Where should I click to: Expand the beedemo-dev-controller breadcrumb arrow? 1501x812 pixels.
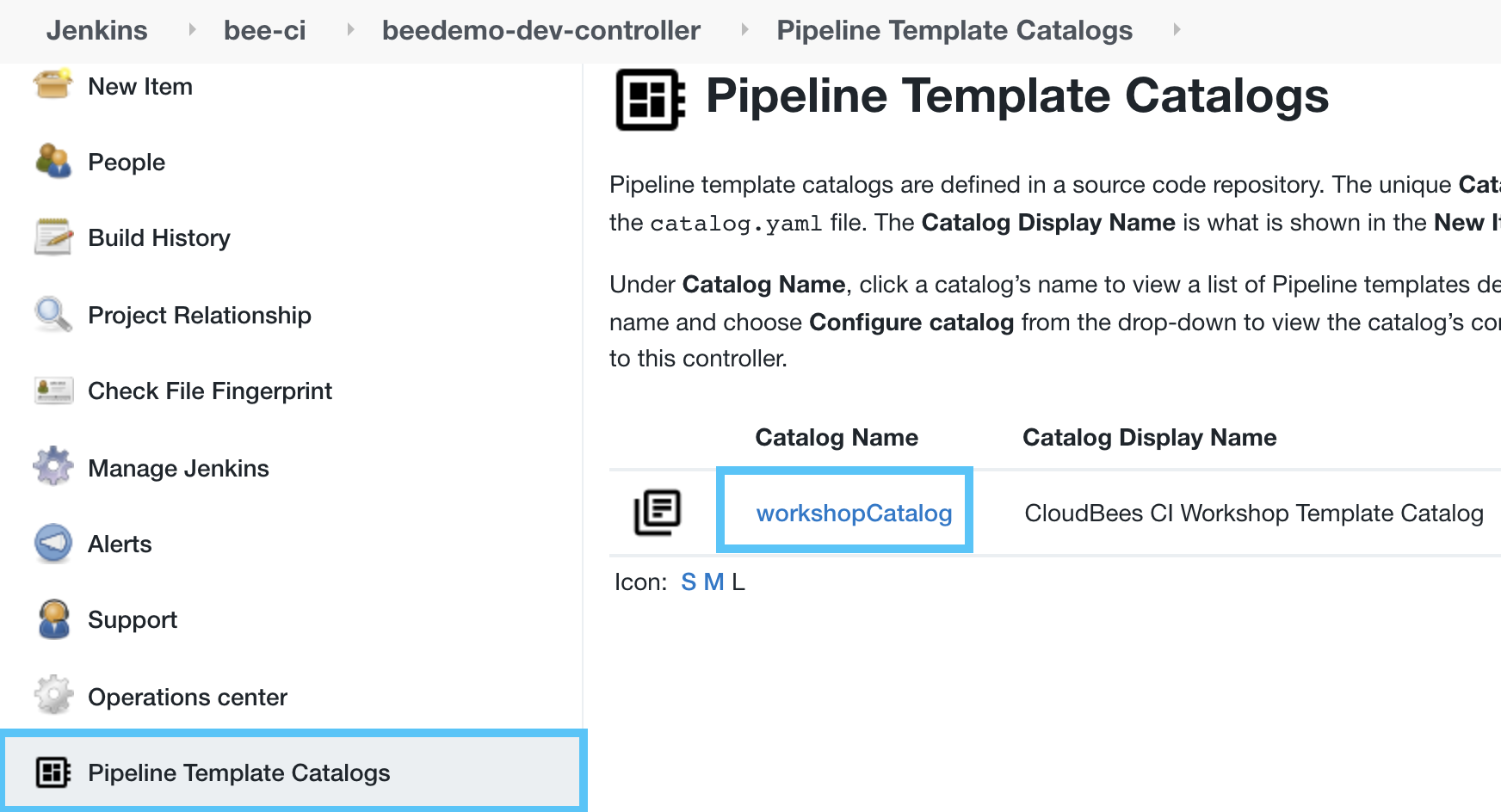744,30
